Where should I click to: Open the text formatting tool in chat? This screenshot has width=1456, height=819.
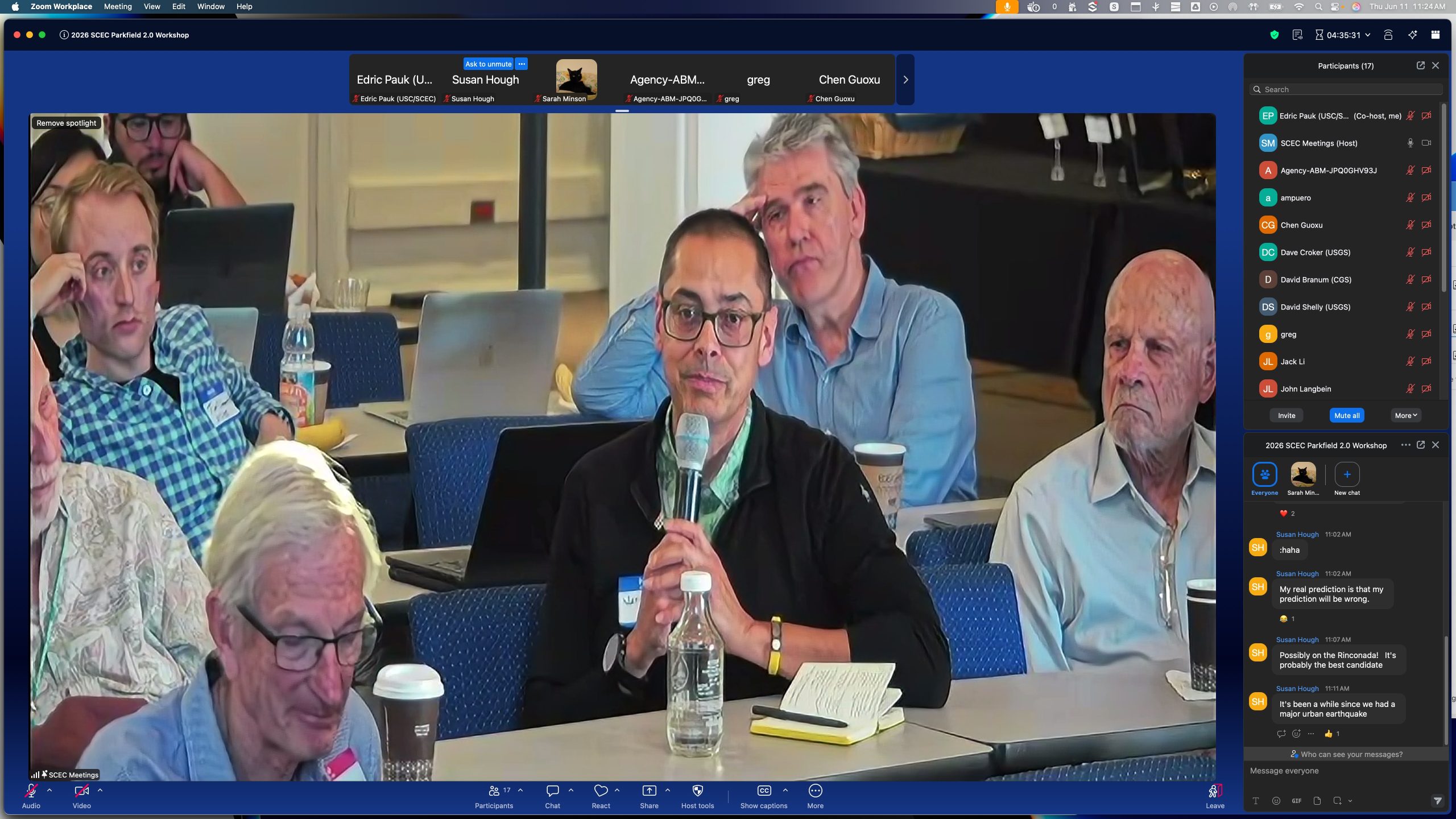pos(1256,801)
